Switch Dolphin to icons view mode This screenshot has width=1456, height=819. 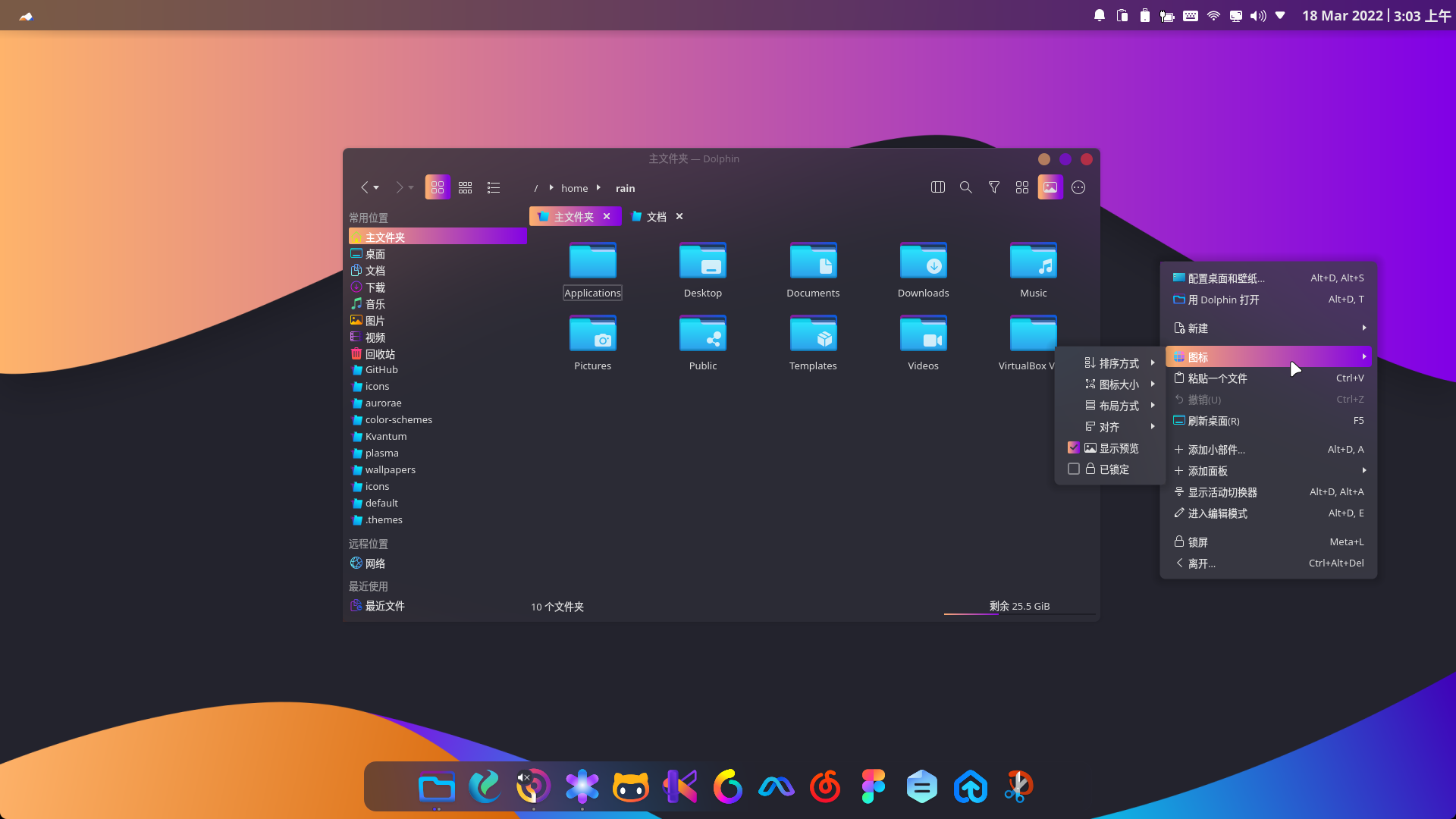click(x=438, y=187)
